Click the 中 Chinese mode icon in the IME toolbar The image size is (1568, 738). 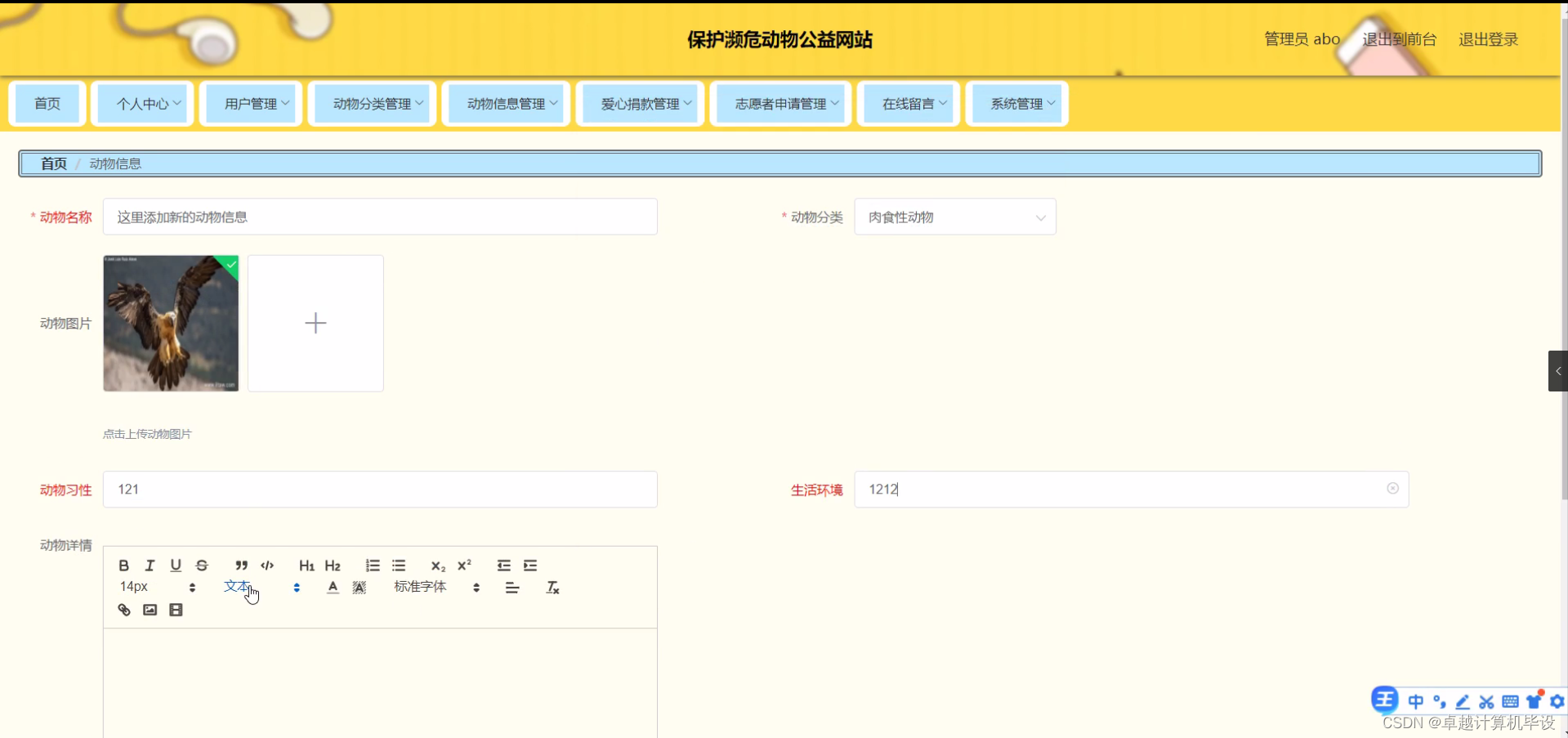tap(1416, 701)
